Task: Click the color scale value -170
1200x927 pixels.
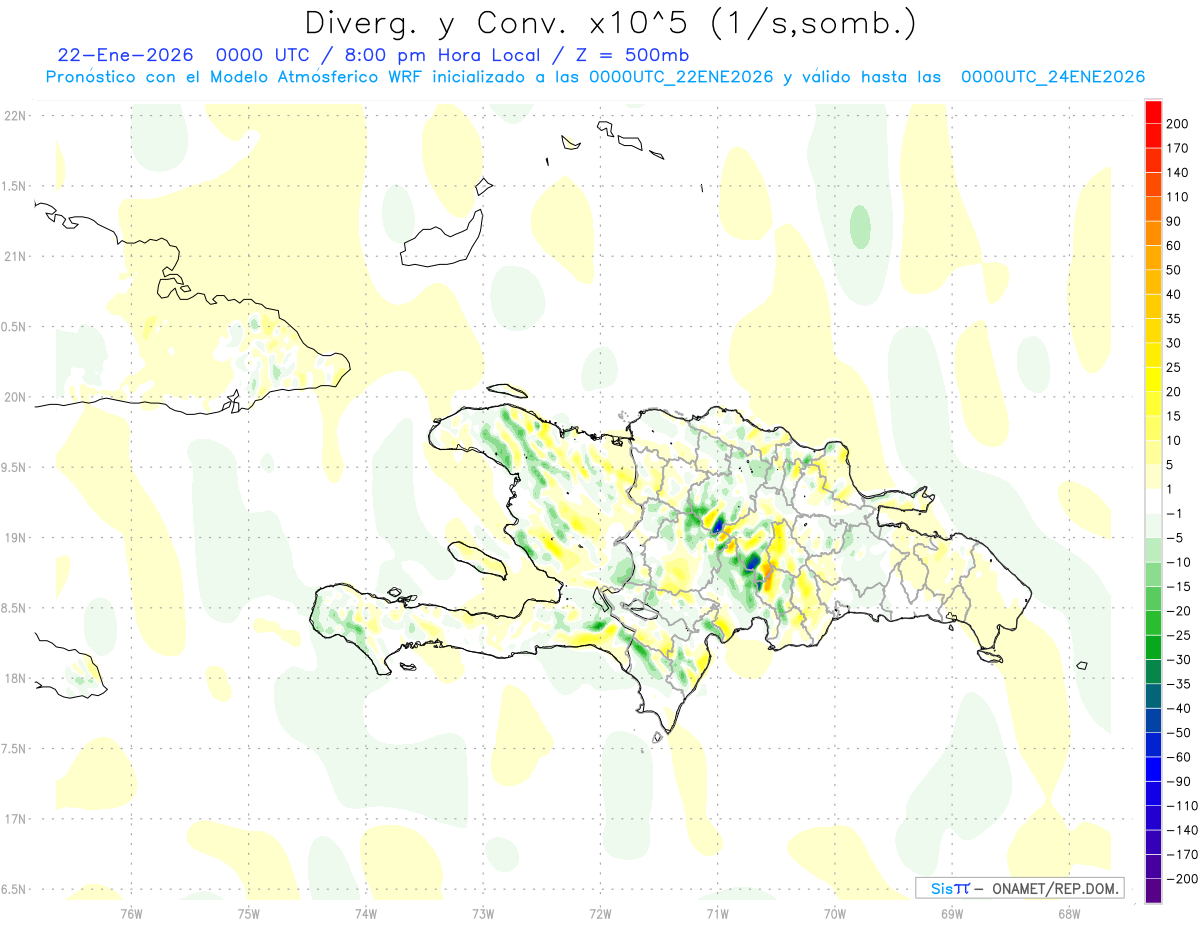Action: click(1181, 855)
